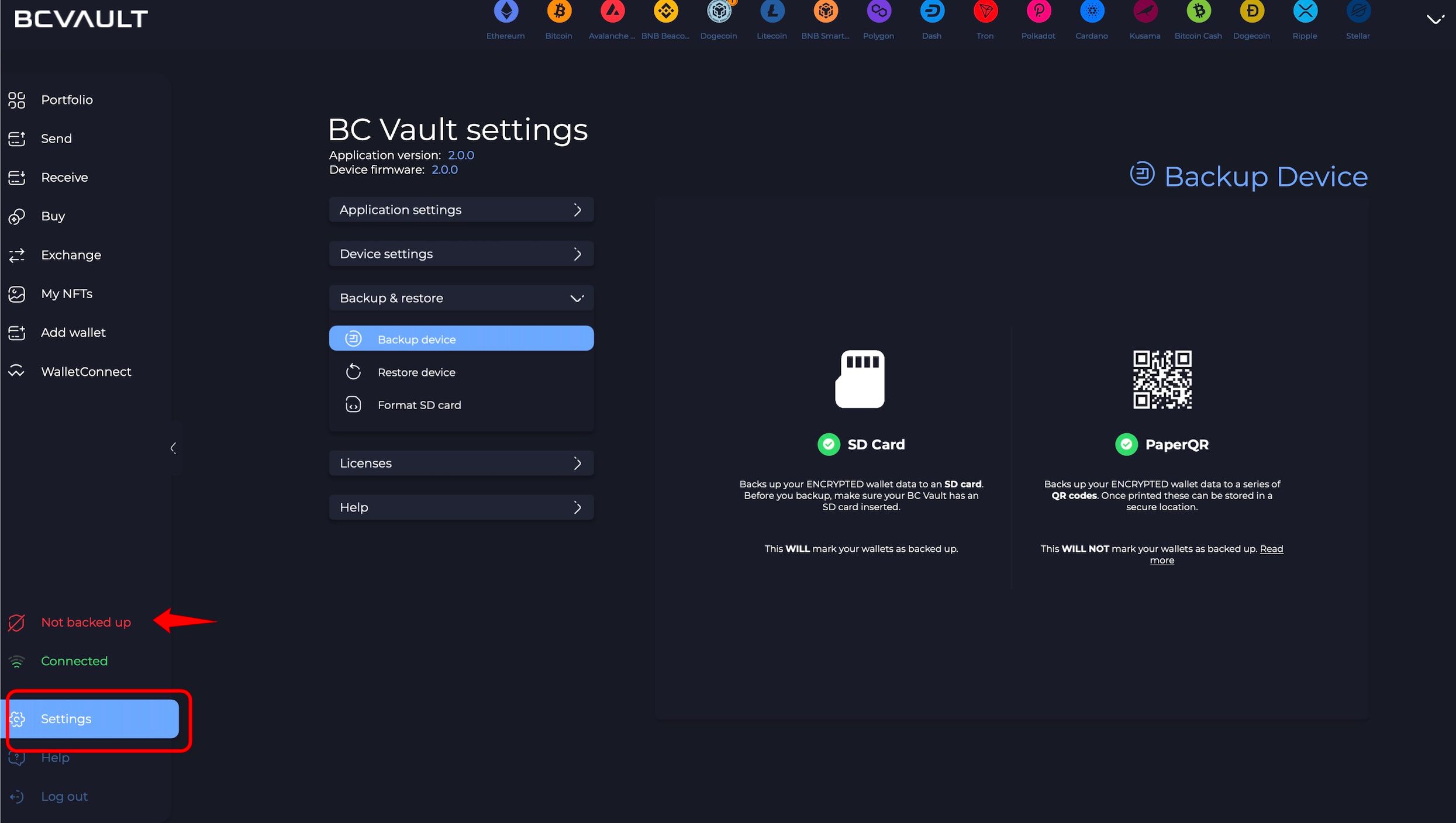The height and width of the screenshot is (823, 1456).
Task: Open WalletConnect from the sidebar
Action: [x=86, y=372]
